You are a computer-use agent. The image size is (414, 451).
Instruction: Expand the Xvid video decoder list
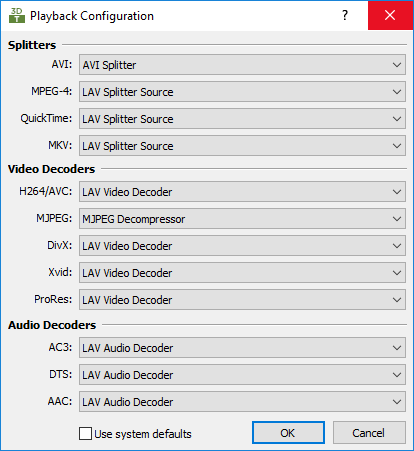(x=242, y=273)
